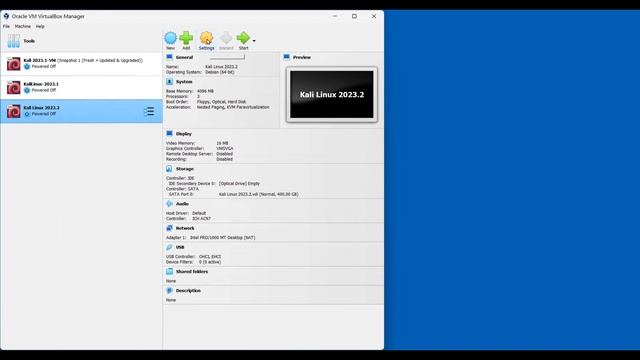Image resolution: width=640 pixels, height=360 pixels.
Task: Click the Add toolbar label
Action: (x=186, y=48)
